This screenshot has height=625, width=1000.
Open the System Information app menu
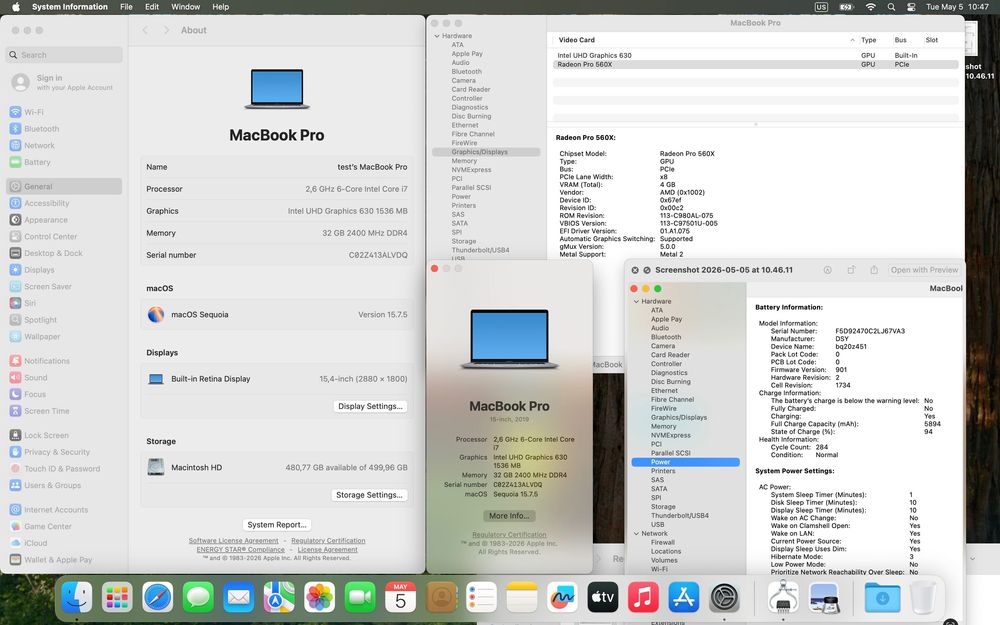pyautogui.click(x=70, y=7)
